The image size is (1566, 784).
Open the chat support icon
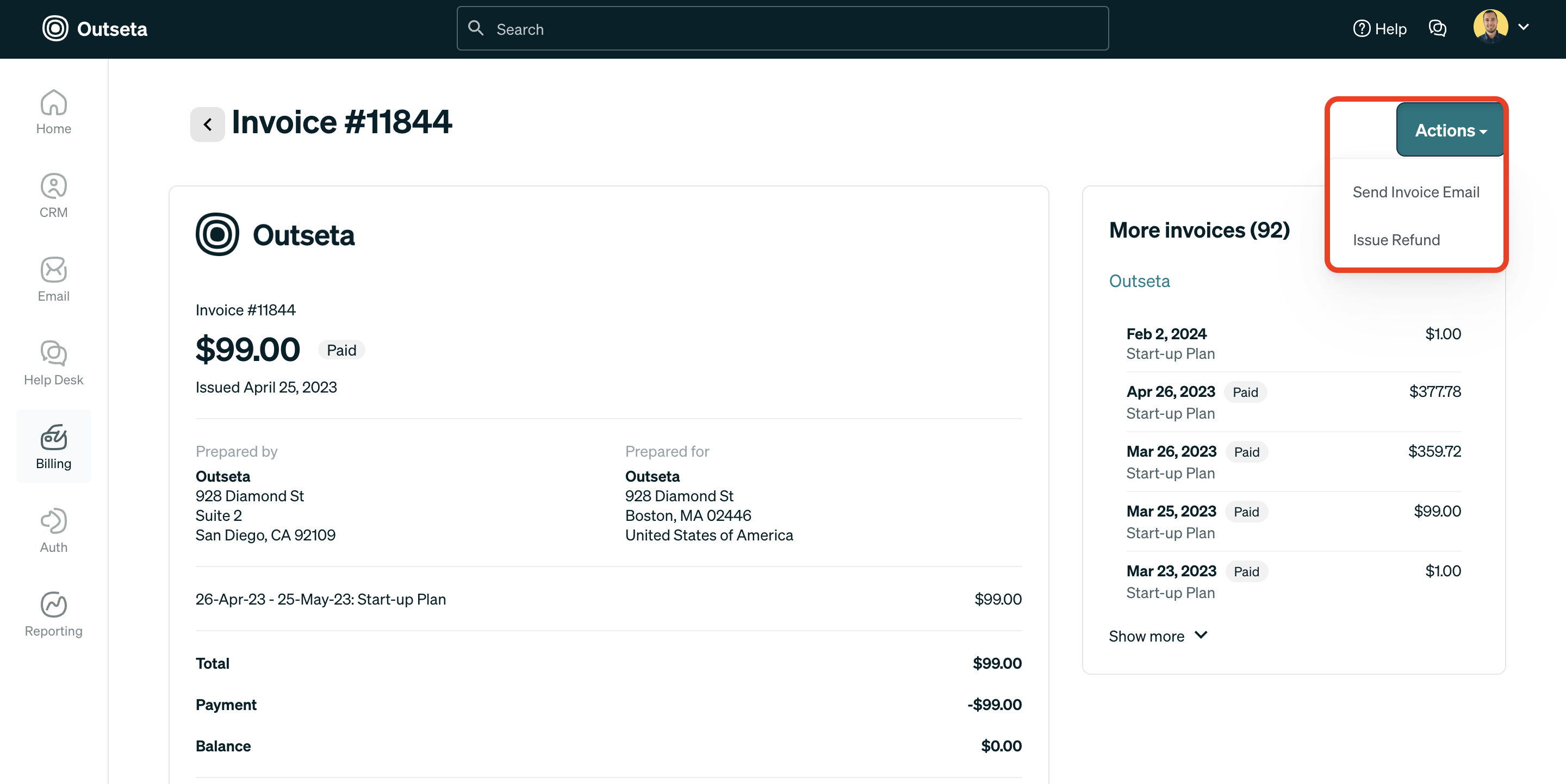1438,29
